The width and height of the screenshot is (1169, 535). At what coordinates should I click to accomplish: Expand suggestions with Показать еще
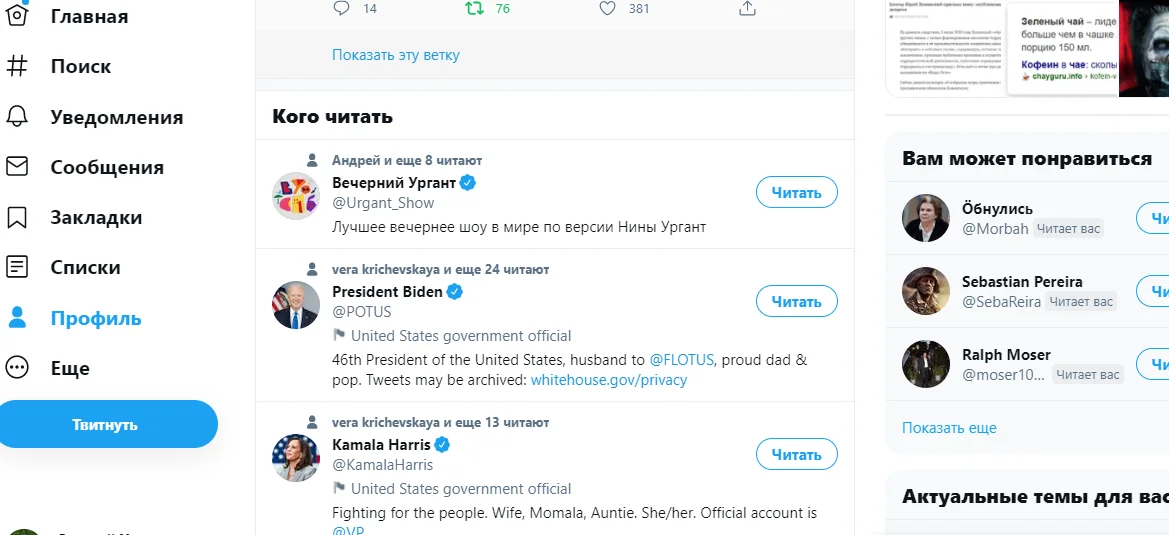coord(949,427)
